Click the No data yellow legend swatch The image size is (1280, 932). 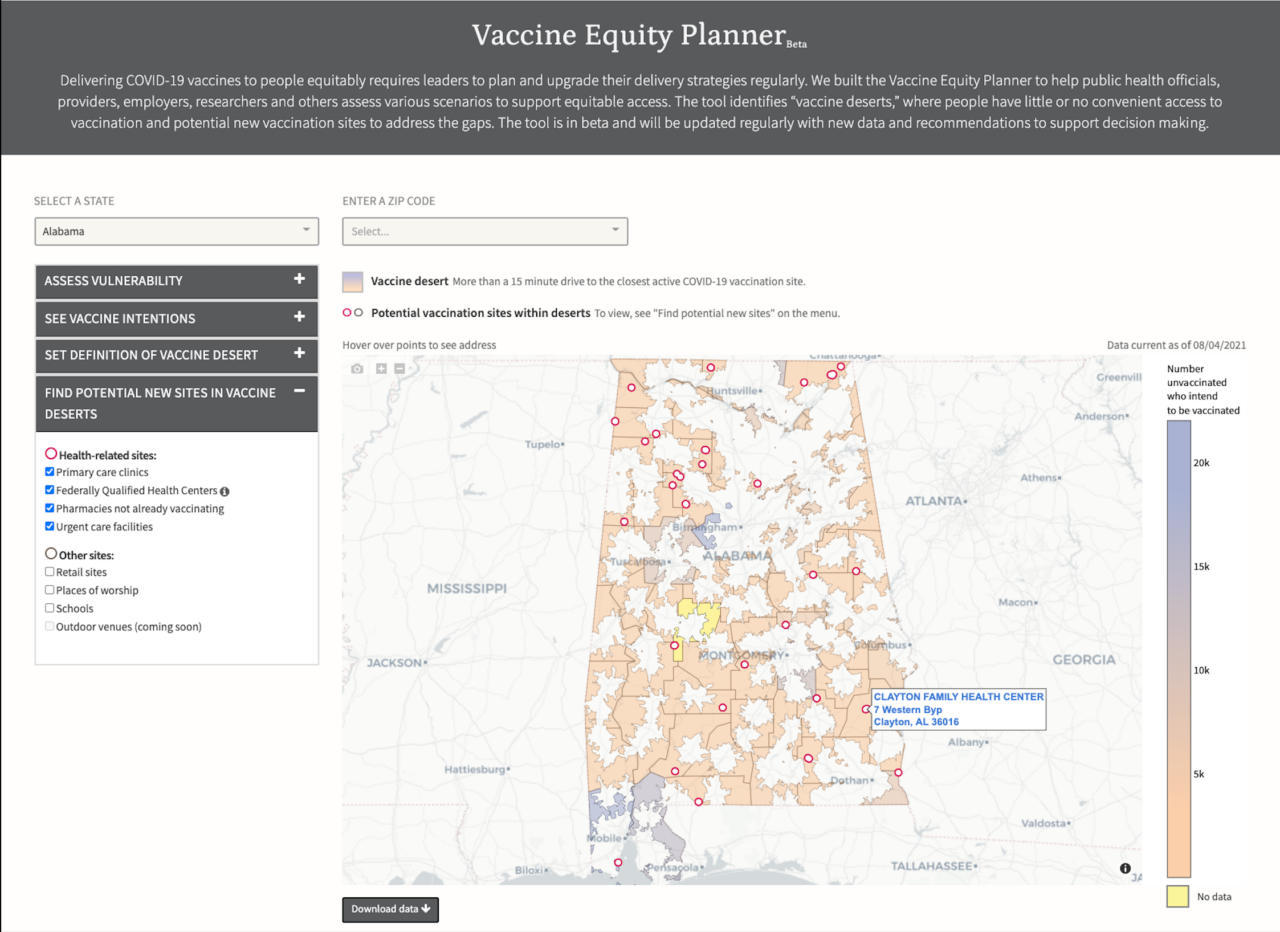point(1178,896)
